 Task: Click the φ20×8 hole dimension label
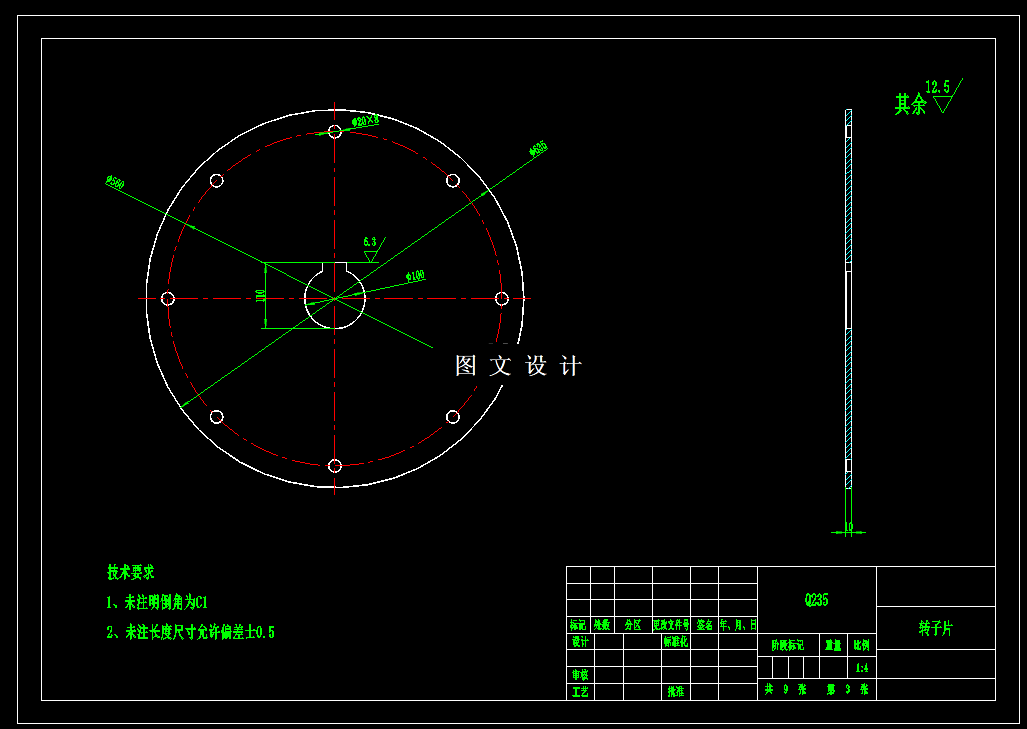tap(365, 121)
